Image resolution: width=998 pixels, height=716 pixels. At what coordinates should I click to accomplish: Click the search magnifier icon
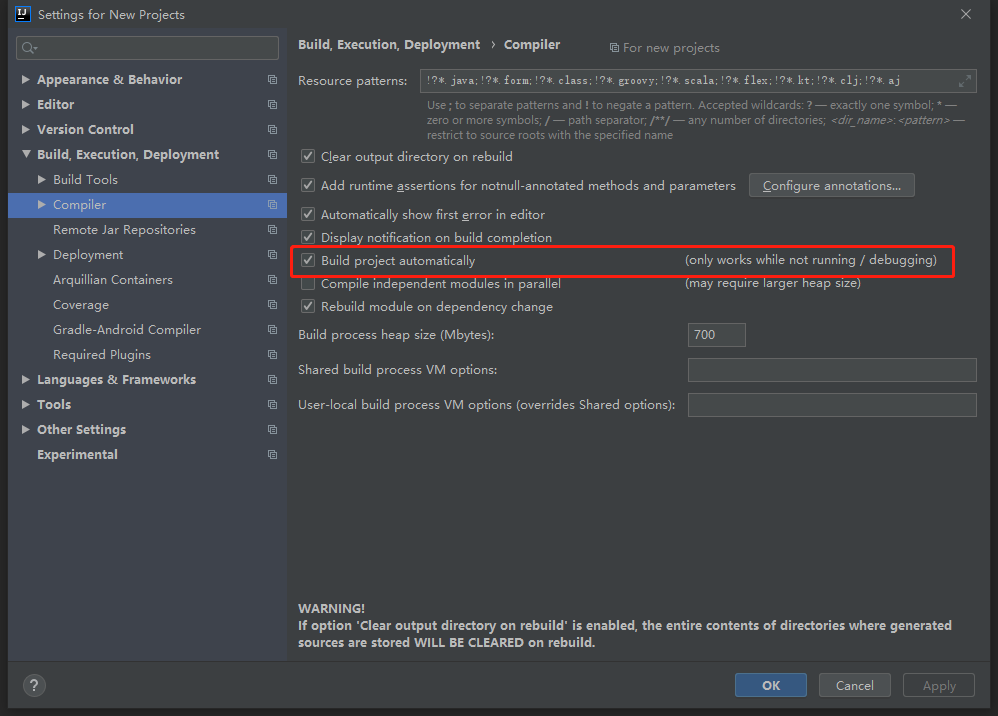click(x=28, y=48)
